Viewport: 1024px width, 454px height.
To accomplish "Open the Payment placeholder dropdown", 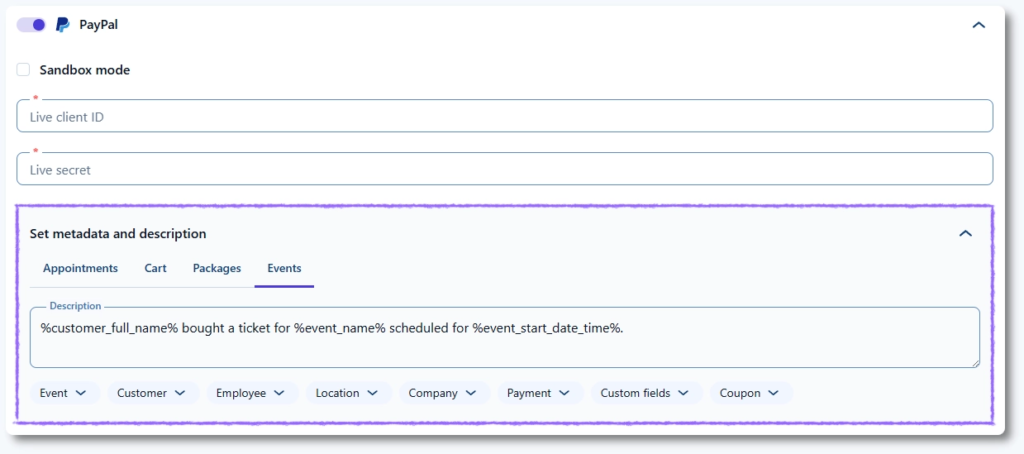I will coord(538,393).
